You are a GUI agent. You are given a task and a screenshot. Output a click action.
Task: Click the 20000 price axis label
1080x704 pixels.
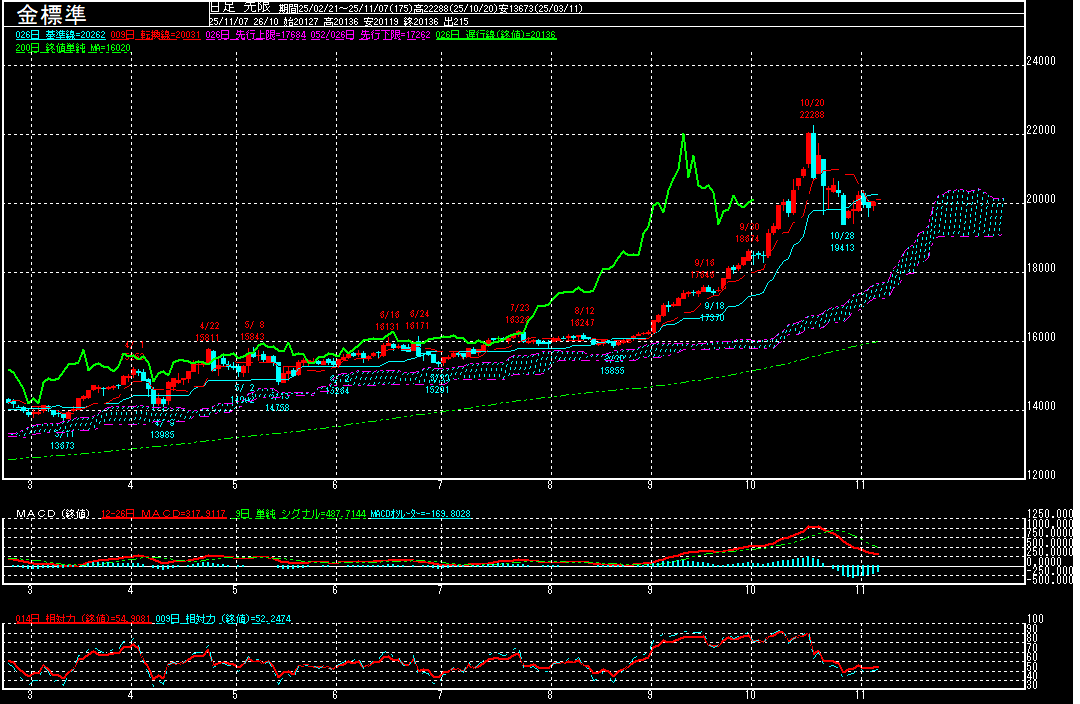click(1041, 199)
